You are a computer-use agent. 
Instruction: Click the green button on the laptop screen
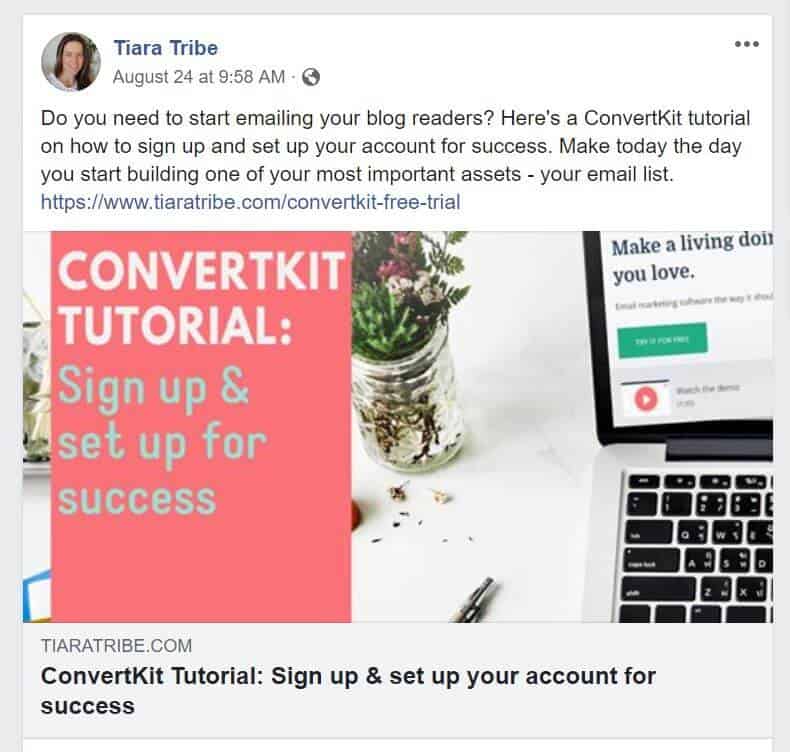[663, 340]
